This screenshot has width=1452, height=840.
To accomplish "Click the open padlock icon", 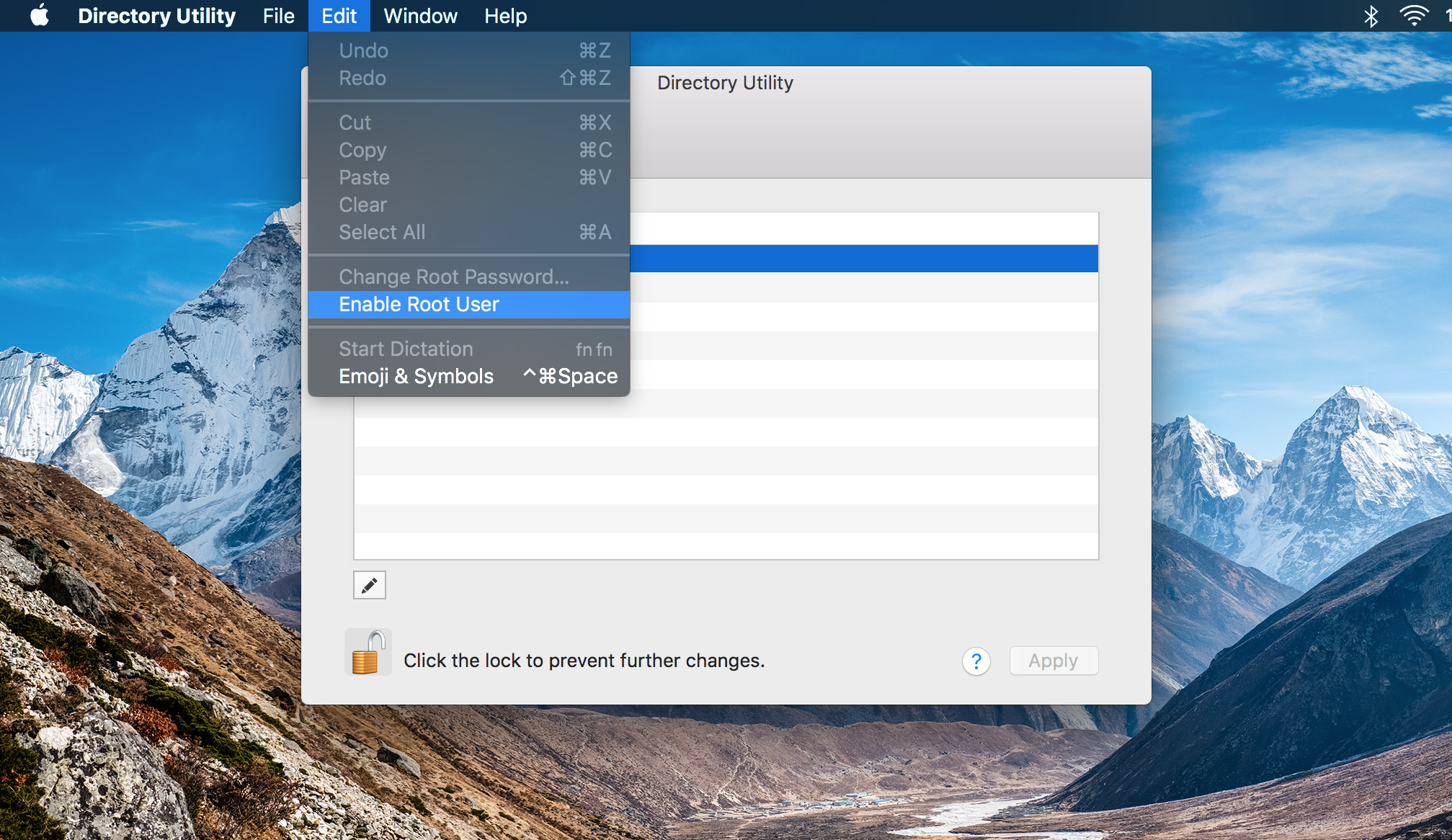I will tap(367, 653).
